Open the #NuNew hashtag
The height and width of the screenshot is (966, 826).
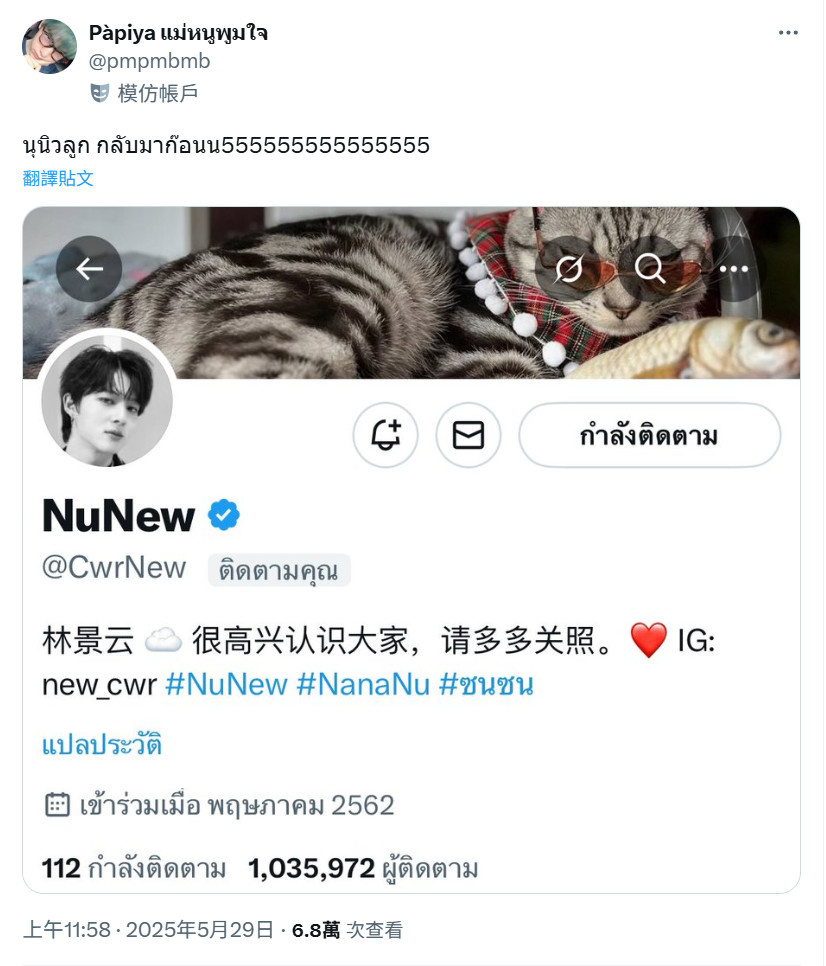(226, 684)
